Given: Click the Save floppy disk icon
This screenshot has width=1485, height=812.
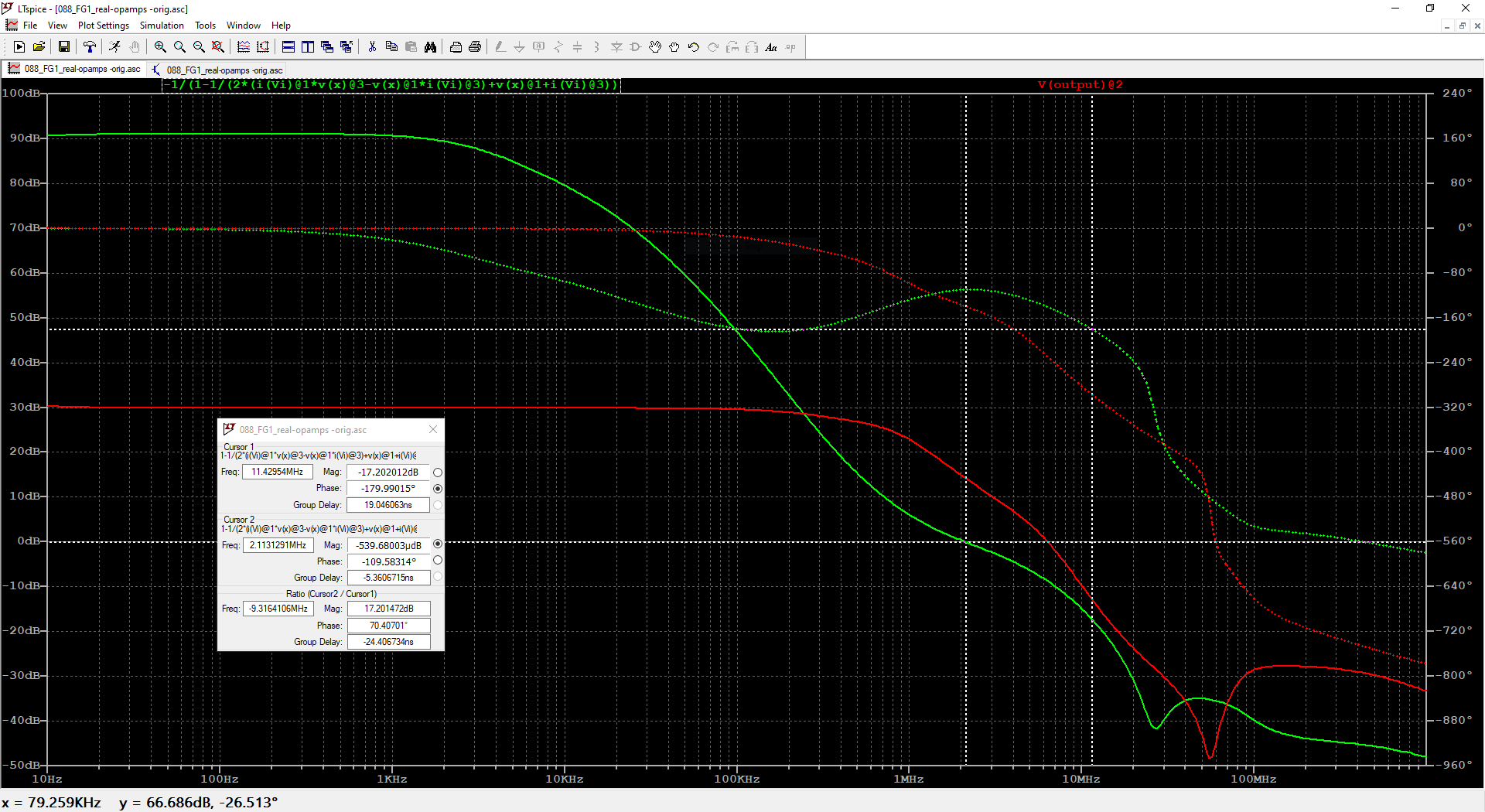Looking at the screenshot, I should click(64, 47).
